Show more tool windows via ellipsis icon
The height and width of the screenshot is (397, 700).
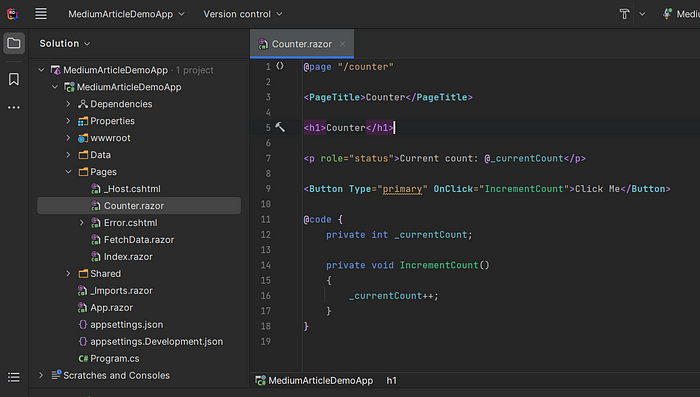(14, 108)
